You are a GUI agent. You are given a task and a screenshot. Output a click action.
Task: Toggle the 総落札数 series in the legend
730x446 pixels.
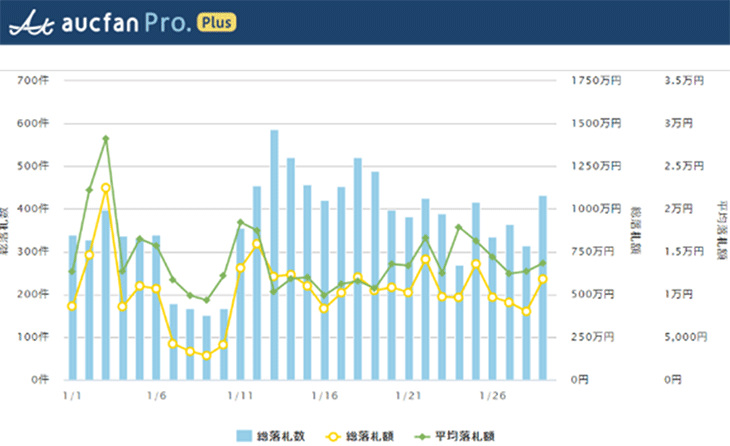click(270, 436)
